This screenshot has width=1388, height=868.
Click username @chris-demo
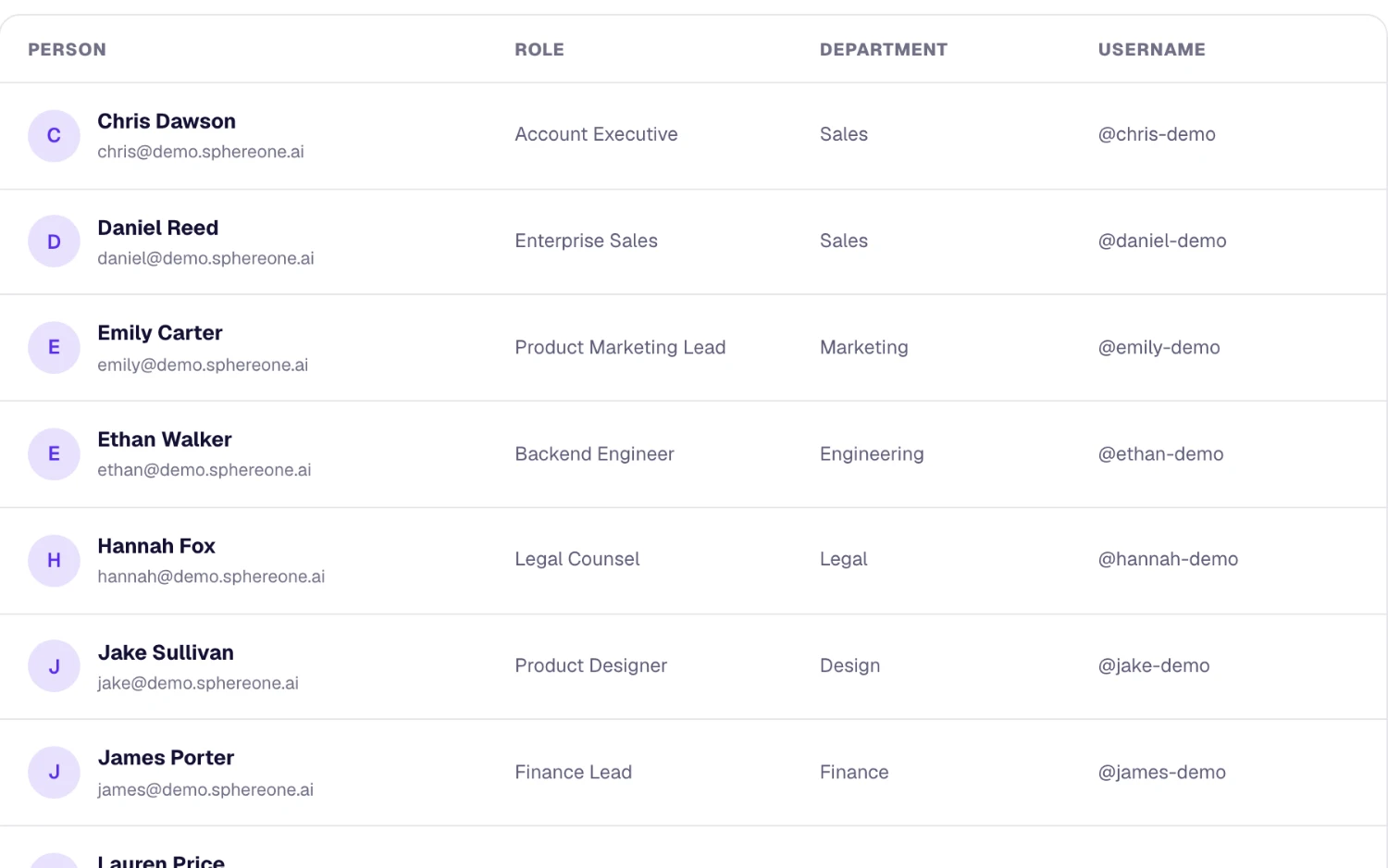coord(1157,134)
